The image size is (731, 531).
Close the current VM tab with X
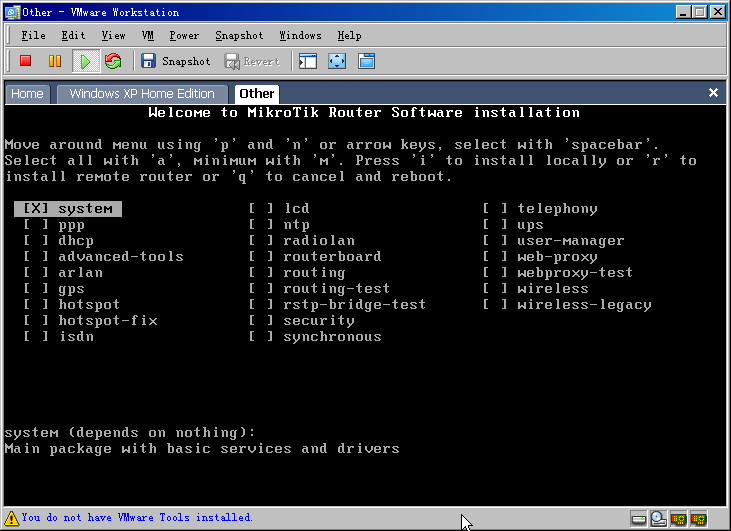point(713,92)
